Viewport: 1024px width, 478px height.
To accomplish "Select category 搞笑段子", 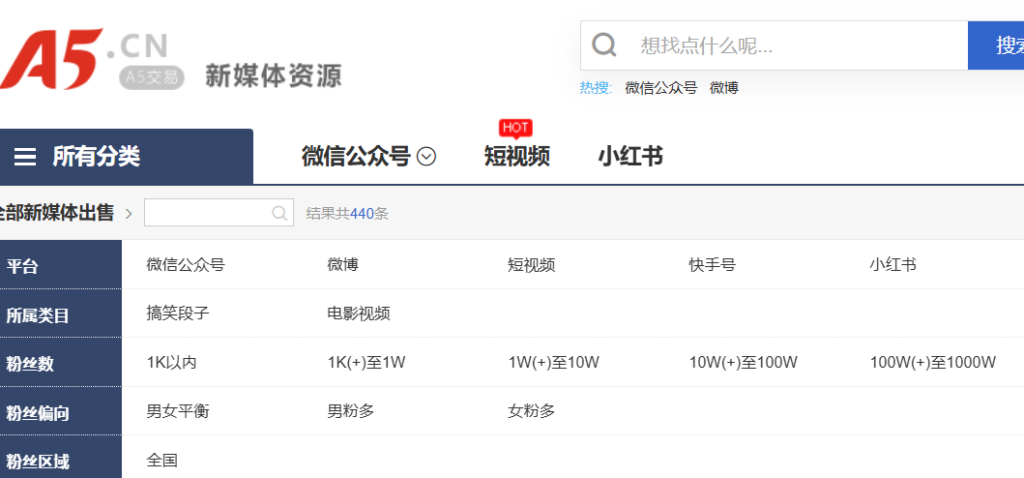I will pos(178,313).
